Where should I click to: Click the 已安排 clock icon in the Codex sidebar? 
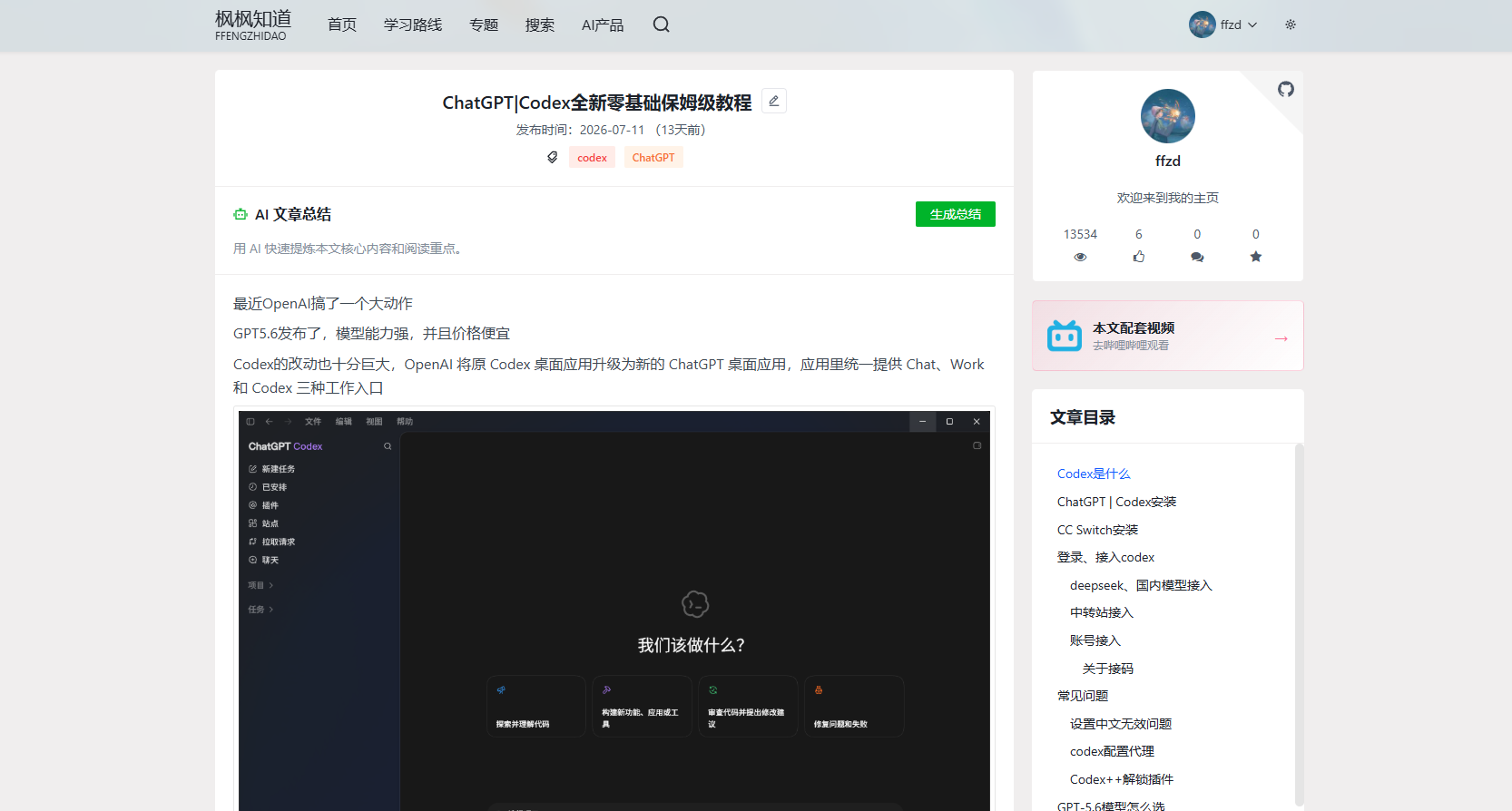pos(253,487)
